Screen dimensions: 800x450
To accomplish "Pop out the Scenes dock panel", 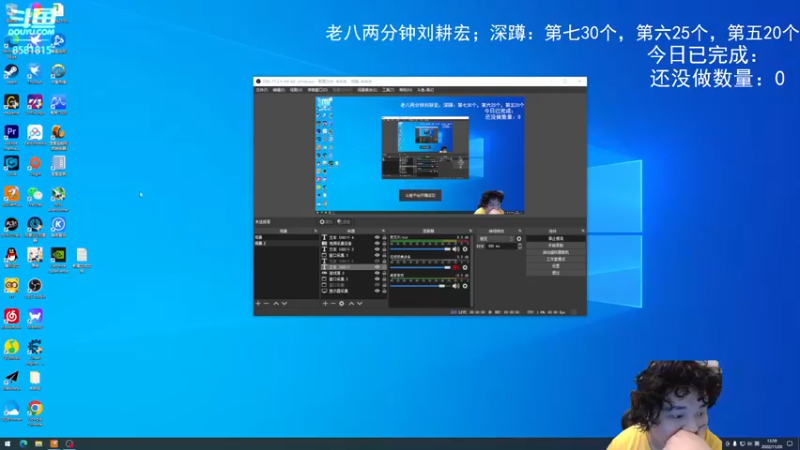I will [x=316, y=231].
